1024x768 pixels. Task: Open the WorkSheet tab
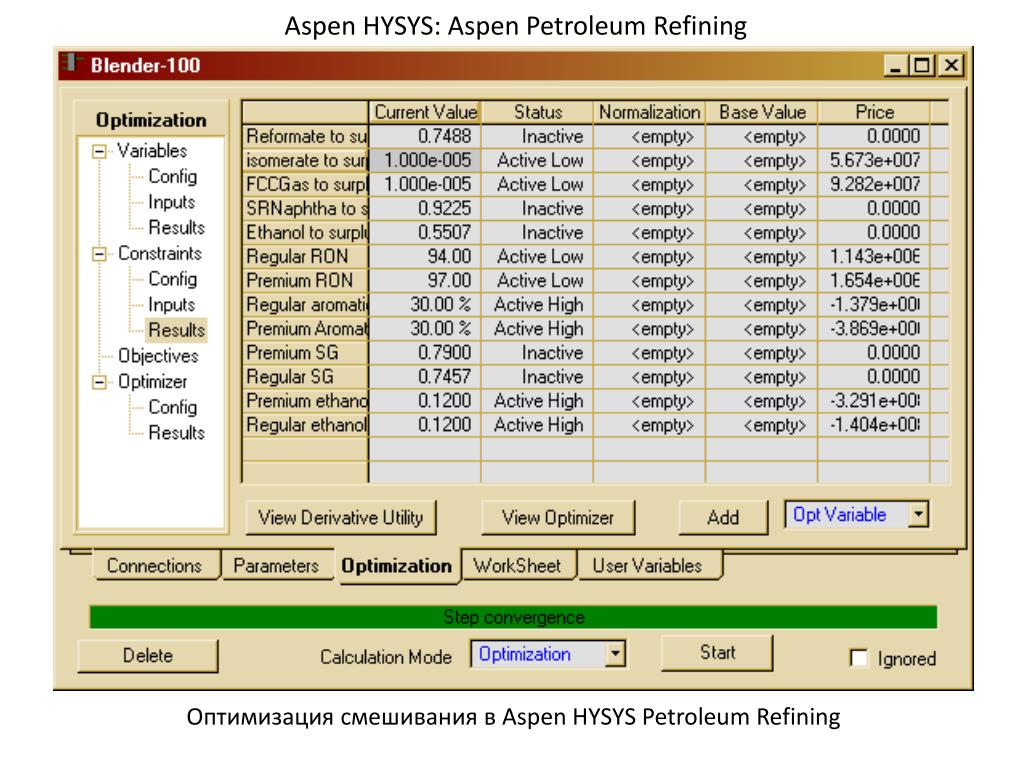[x=517, y=566]
